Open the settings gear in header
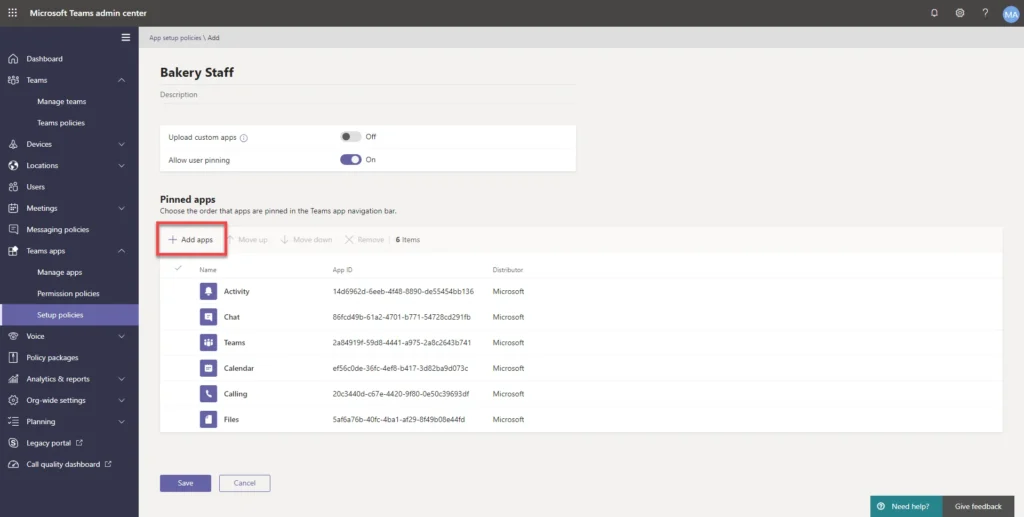 point(960,13)
